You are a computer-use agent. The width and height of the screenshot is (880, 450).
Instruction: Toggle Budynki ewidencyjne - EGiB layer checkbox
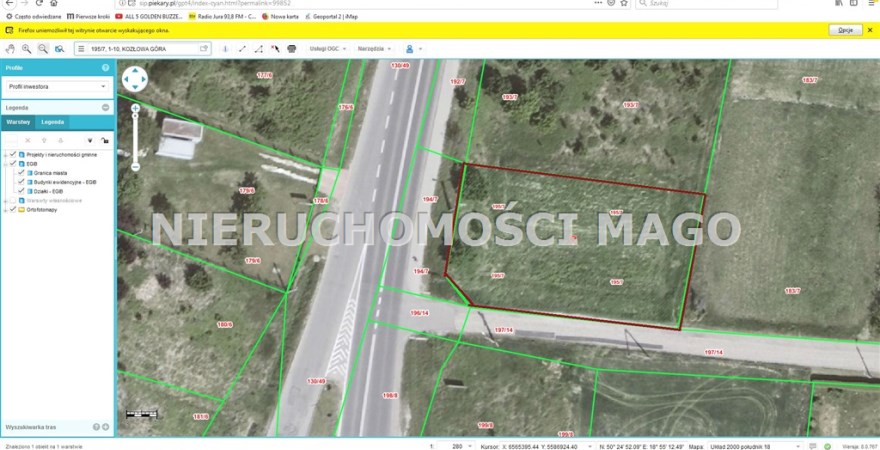21,182
